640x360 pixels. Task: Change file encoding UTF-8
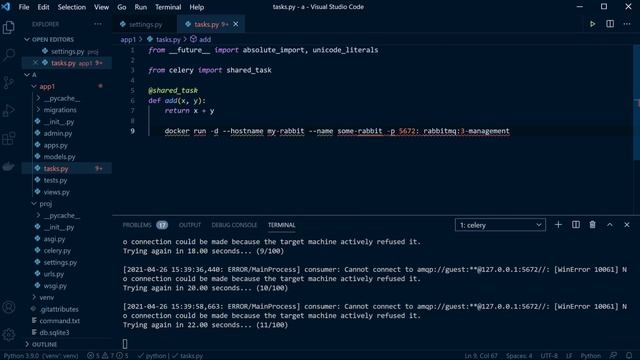click(x=549, y=356)
